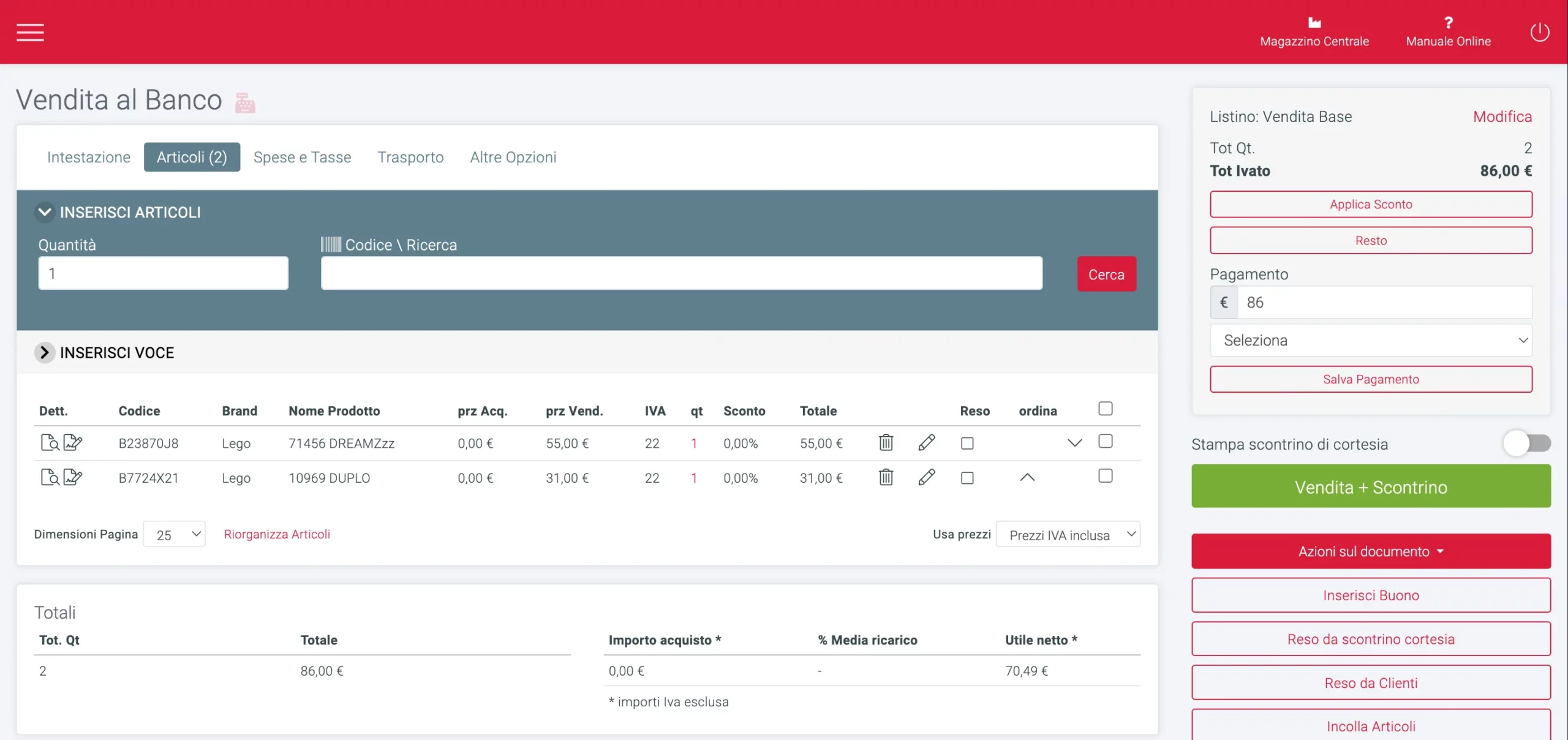
Task: Select the 71456 DREAMZzz row checkbox
Action: pyautogui.click(x=1105, y=441)
